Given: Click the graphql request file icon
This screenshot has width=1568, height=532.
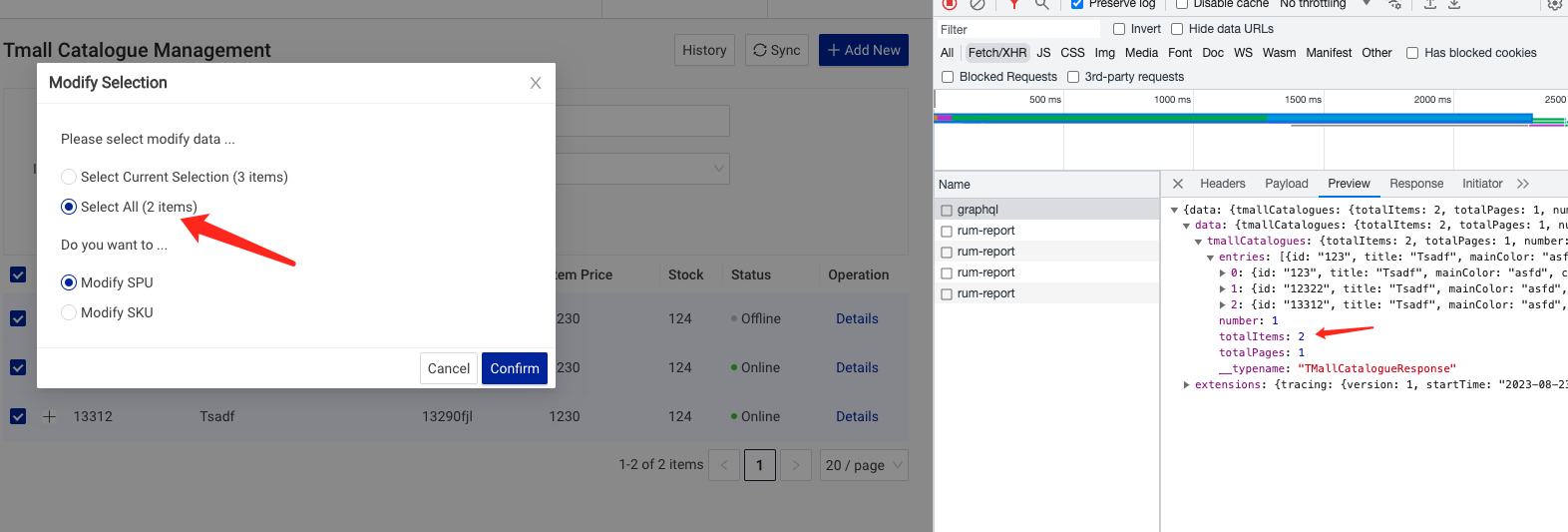Looking at the screenshot, I should [x=947, y=210].
